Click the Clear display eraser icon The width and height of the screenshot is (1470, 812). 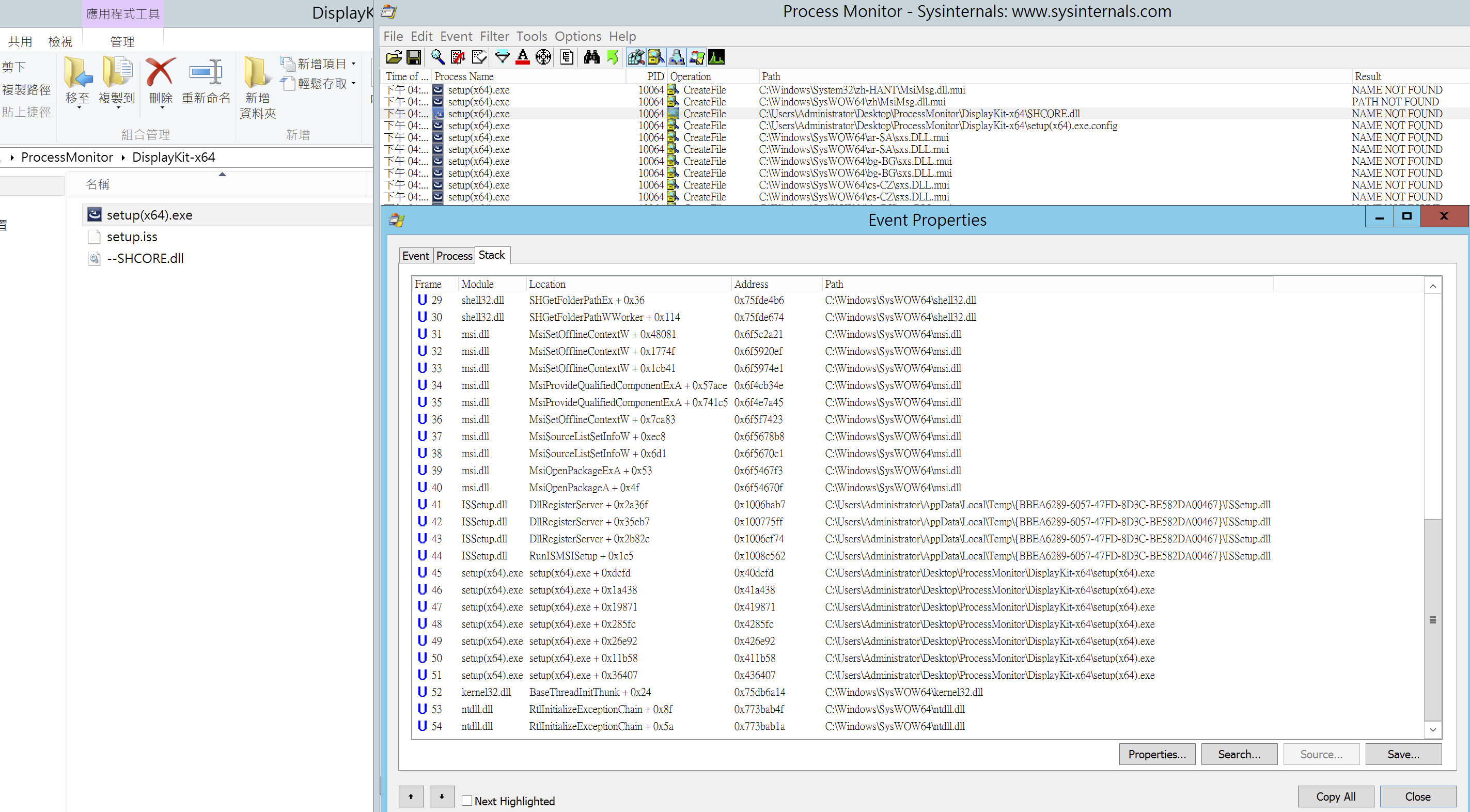(x=479, y=57)
